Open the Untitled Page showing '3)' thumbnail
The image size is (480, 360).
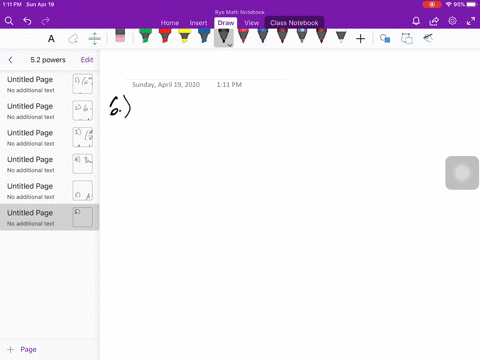[x=50, y=137]
